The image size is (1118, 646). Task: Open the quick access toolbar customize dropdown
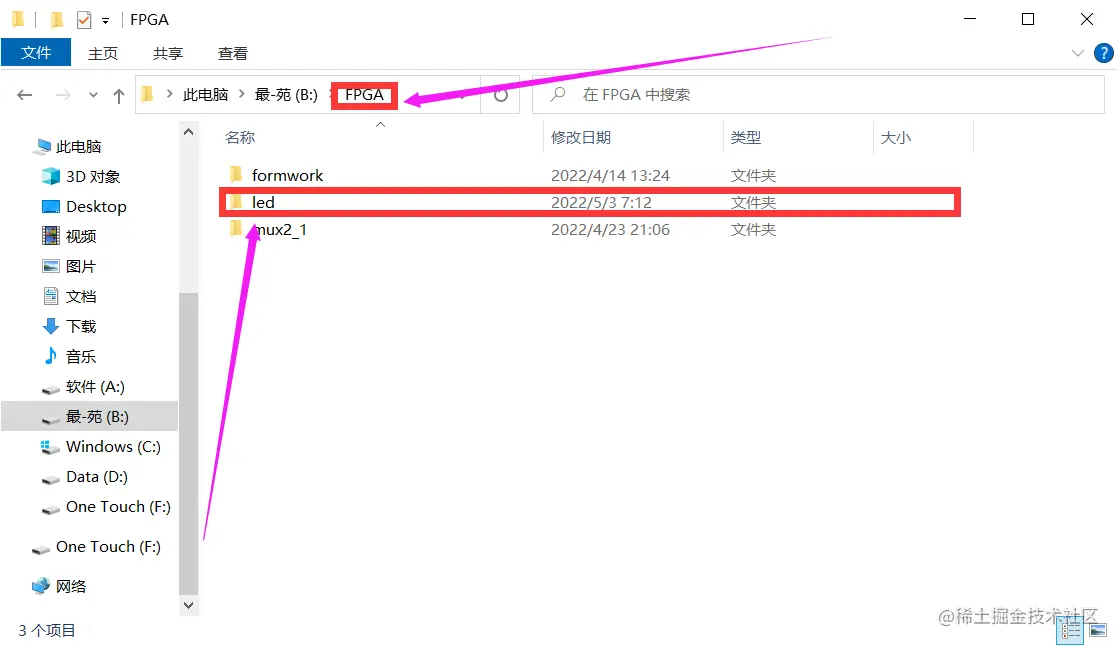pyautogui.click(x=106, y=21)
